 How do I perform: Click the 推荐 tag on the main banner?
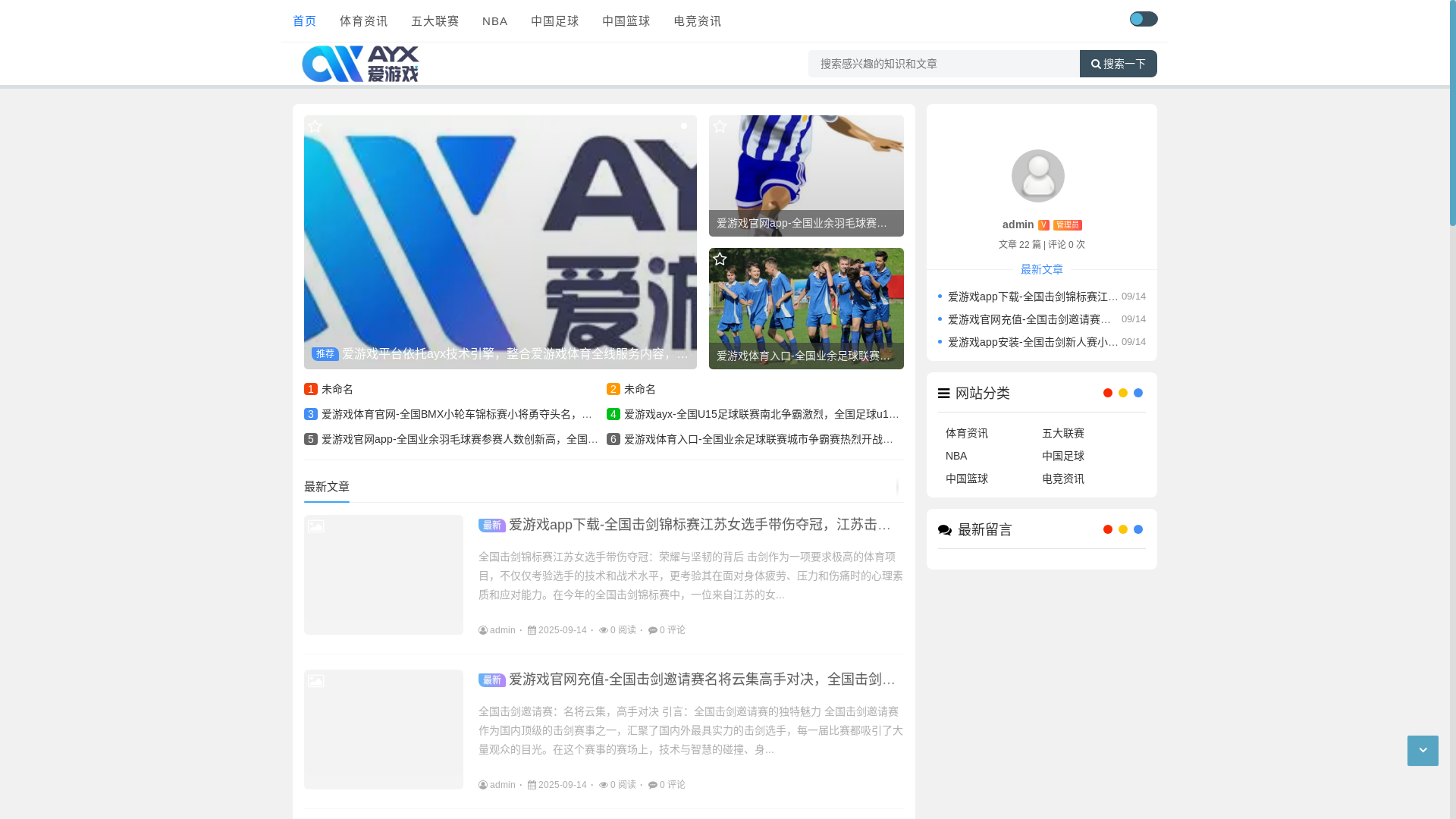coord(325,354)
